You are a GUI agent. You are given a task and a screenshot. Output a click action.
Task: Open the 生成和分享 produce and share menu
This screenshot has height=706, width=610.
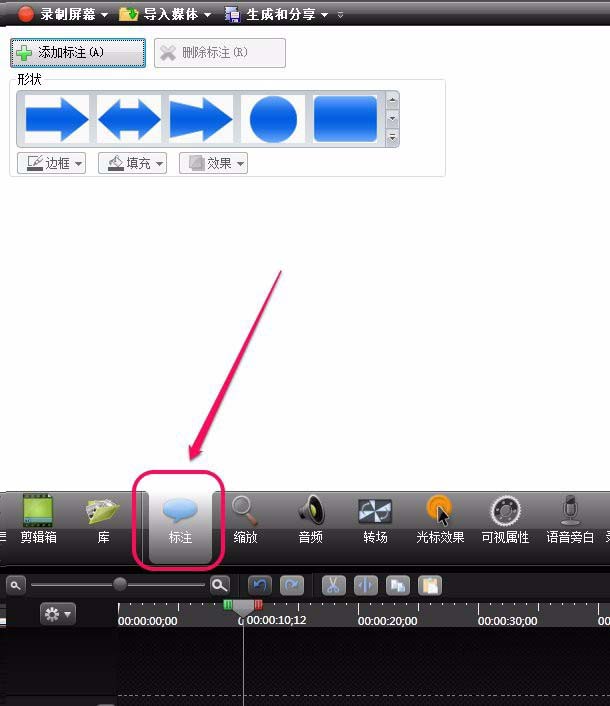(x=277, y=14)
